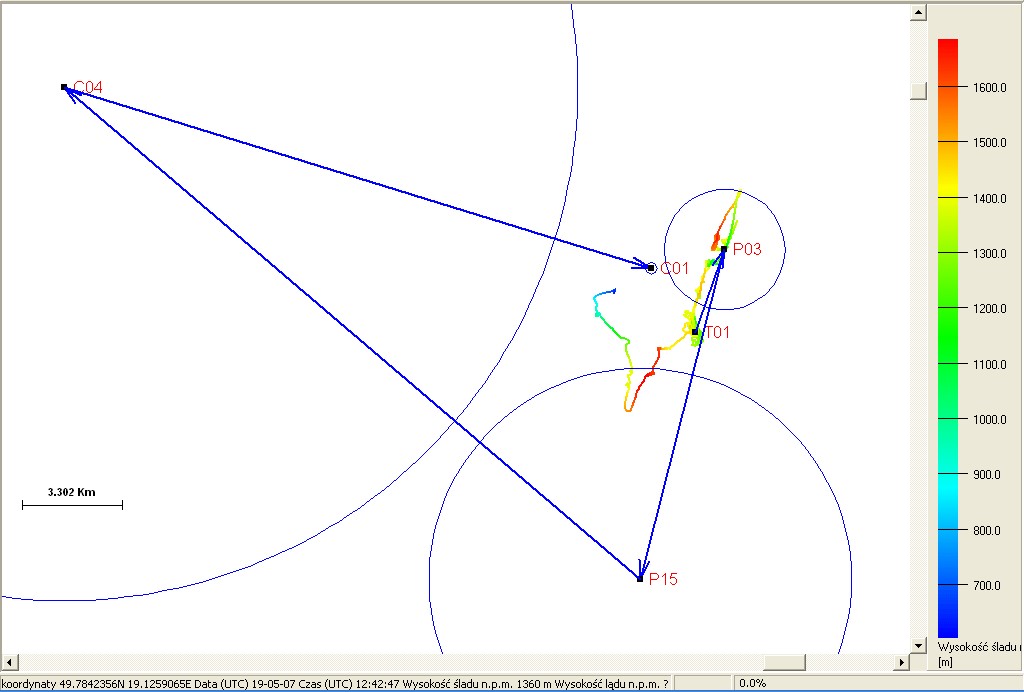Click the 1000.0 altitude legend value

990,419
